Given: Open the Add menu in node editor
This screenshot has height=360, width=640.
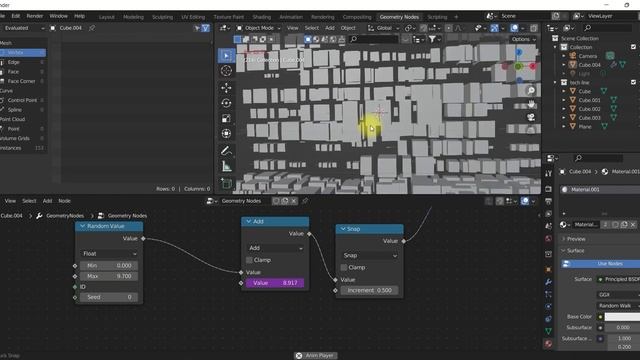Looking at the screenshot, I should pos(47,201).
